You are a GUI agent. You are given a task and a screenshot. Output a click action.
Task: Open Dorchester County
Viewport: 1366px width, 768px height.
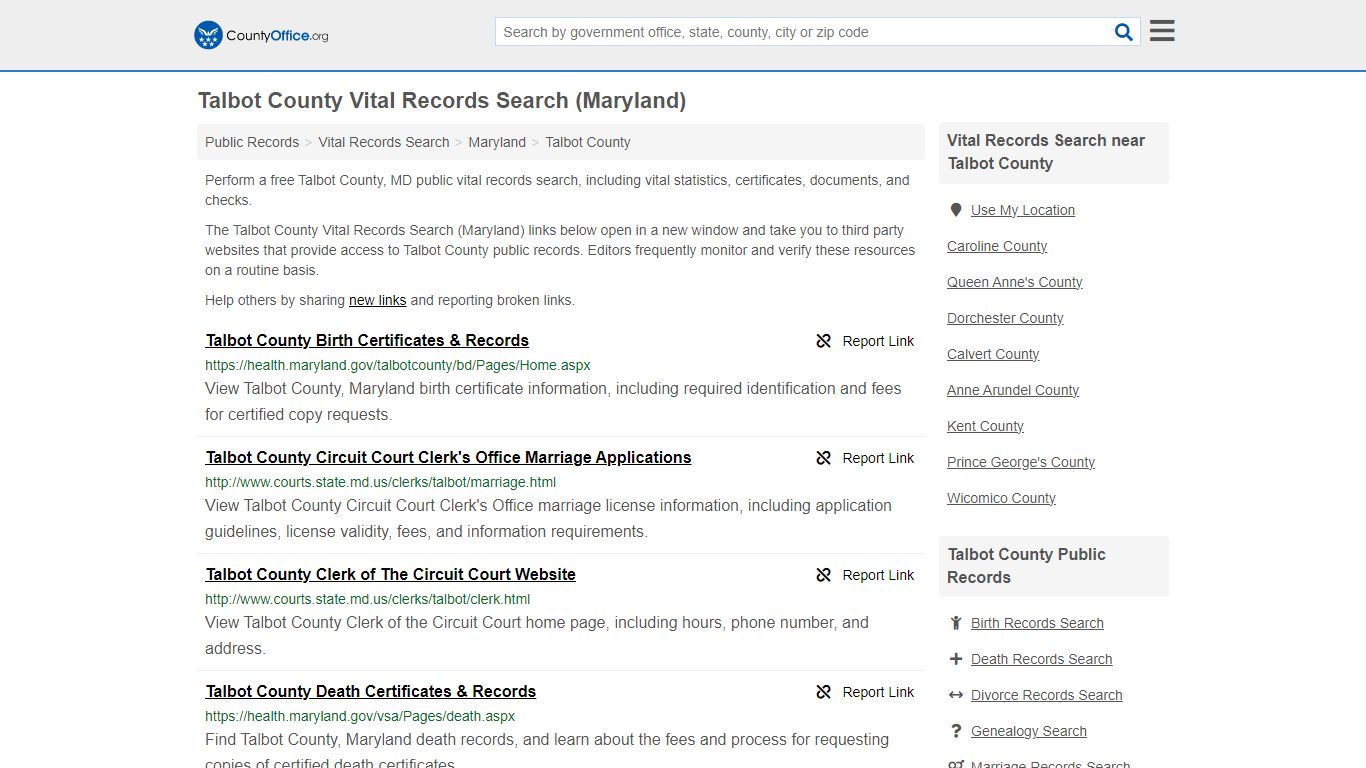point(1005,318)
